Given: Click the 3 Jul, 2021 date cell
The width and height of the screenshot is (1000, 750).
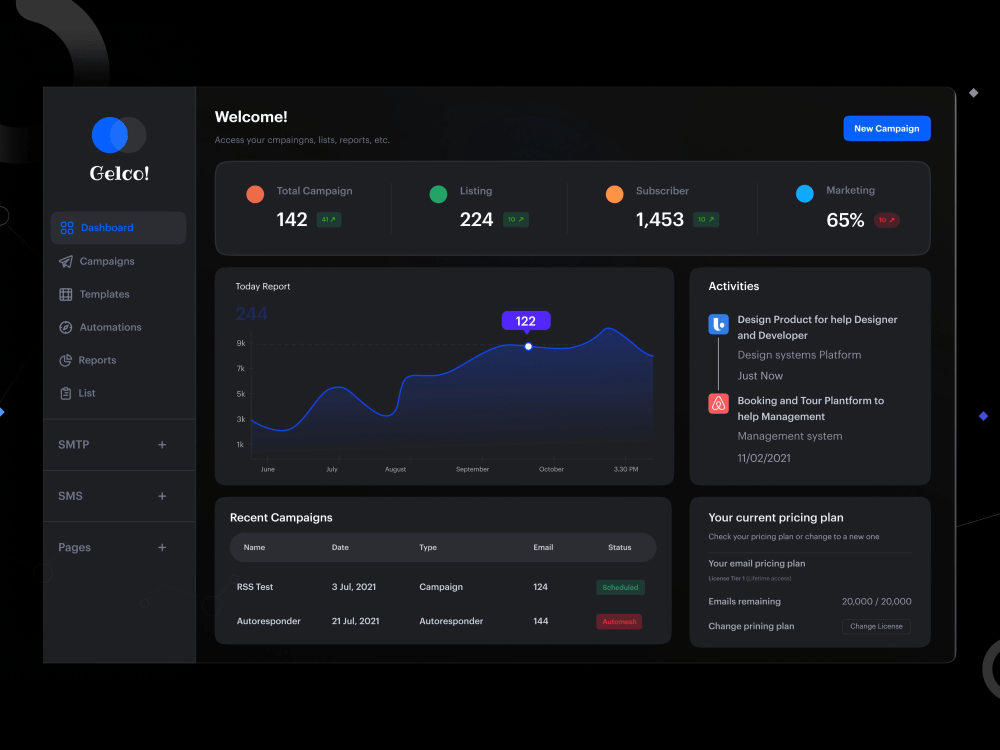Looking at the screenshot, I should pos(353,587).
